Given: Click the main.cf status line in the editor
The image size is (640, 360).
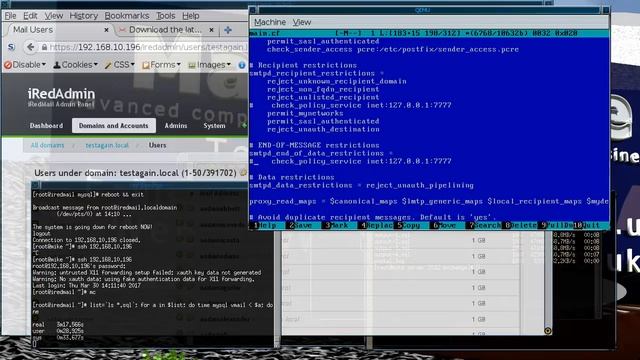Looking at the screenshot, I should coord(429,33).
